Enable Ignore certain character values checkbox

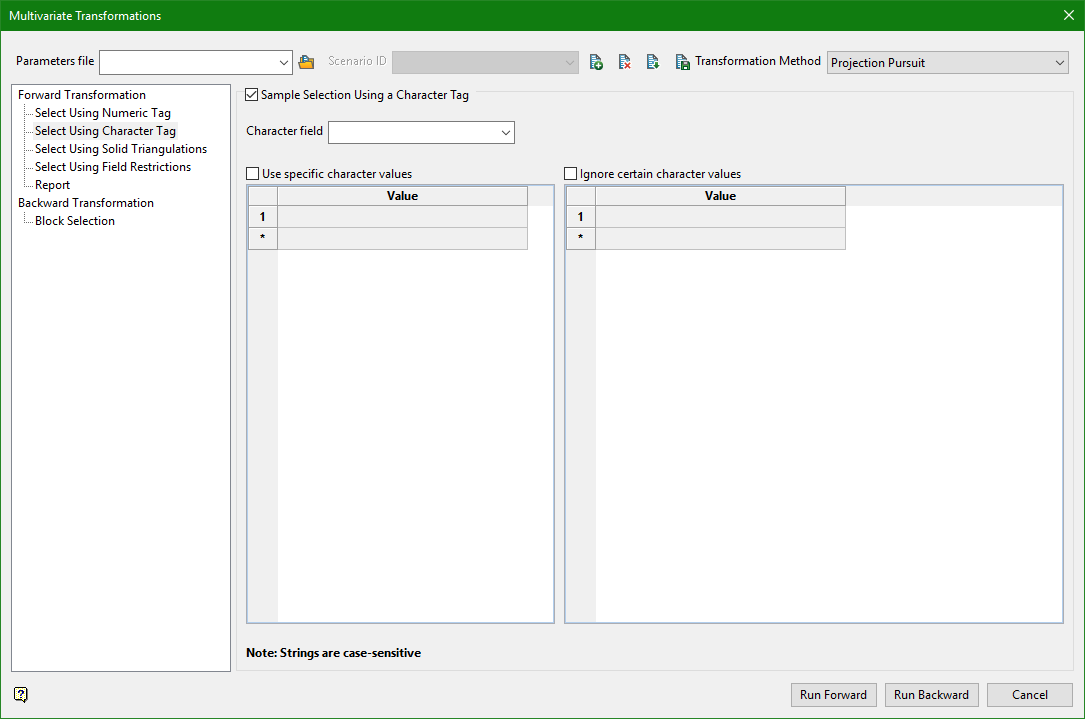pos(571,174)
